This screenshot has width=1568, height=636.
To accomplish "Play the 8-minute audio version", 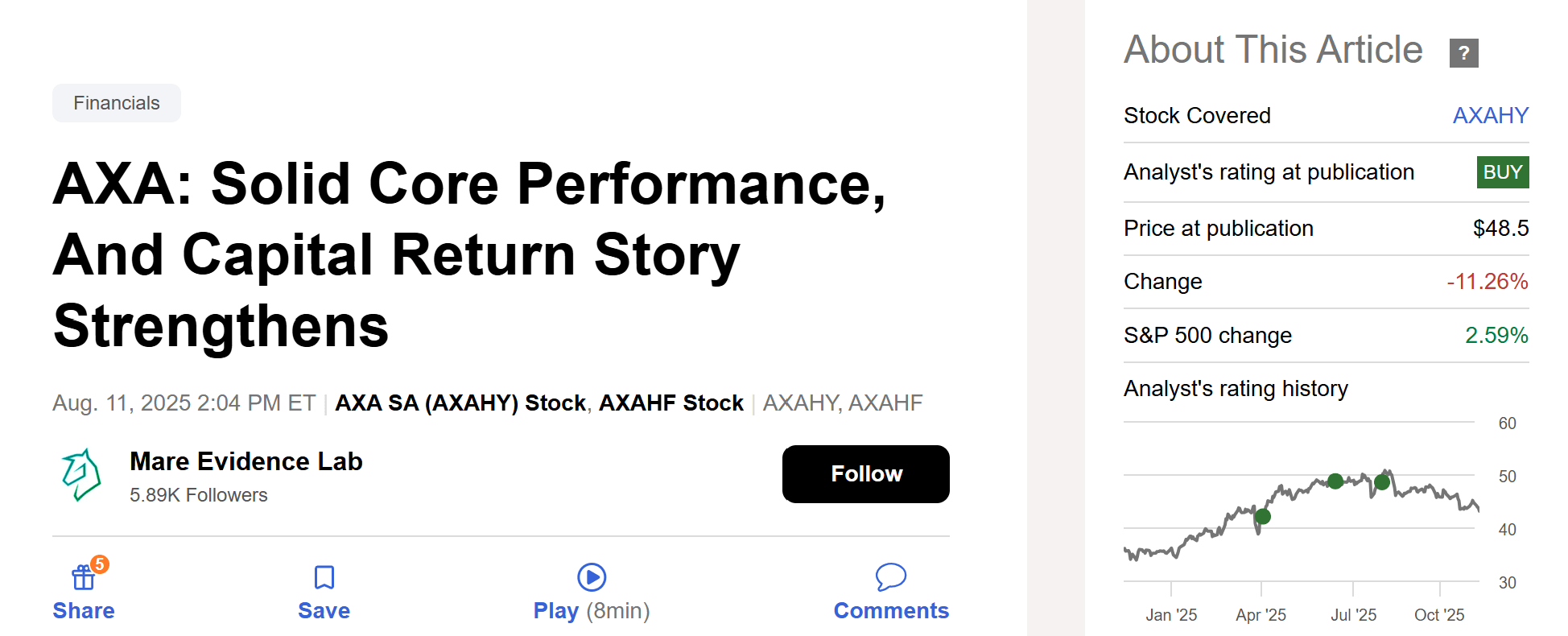I will (x=592, y=576).
